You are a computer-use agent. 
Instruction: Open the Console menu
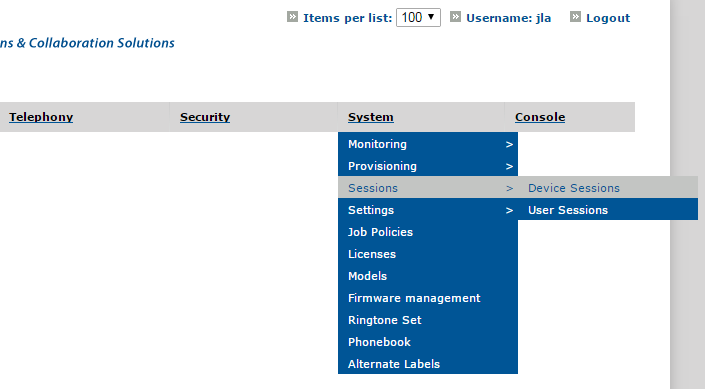point(540,117)
